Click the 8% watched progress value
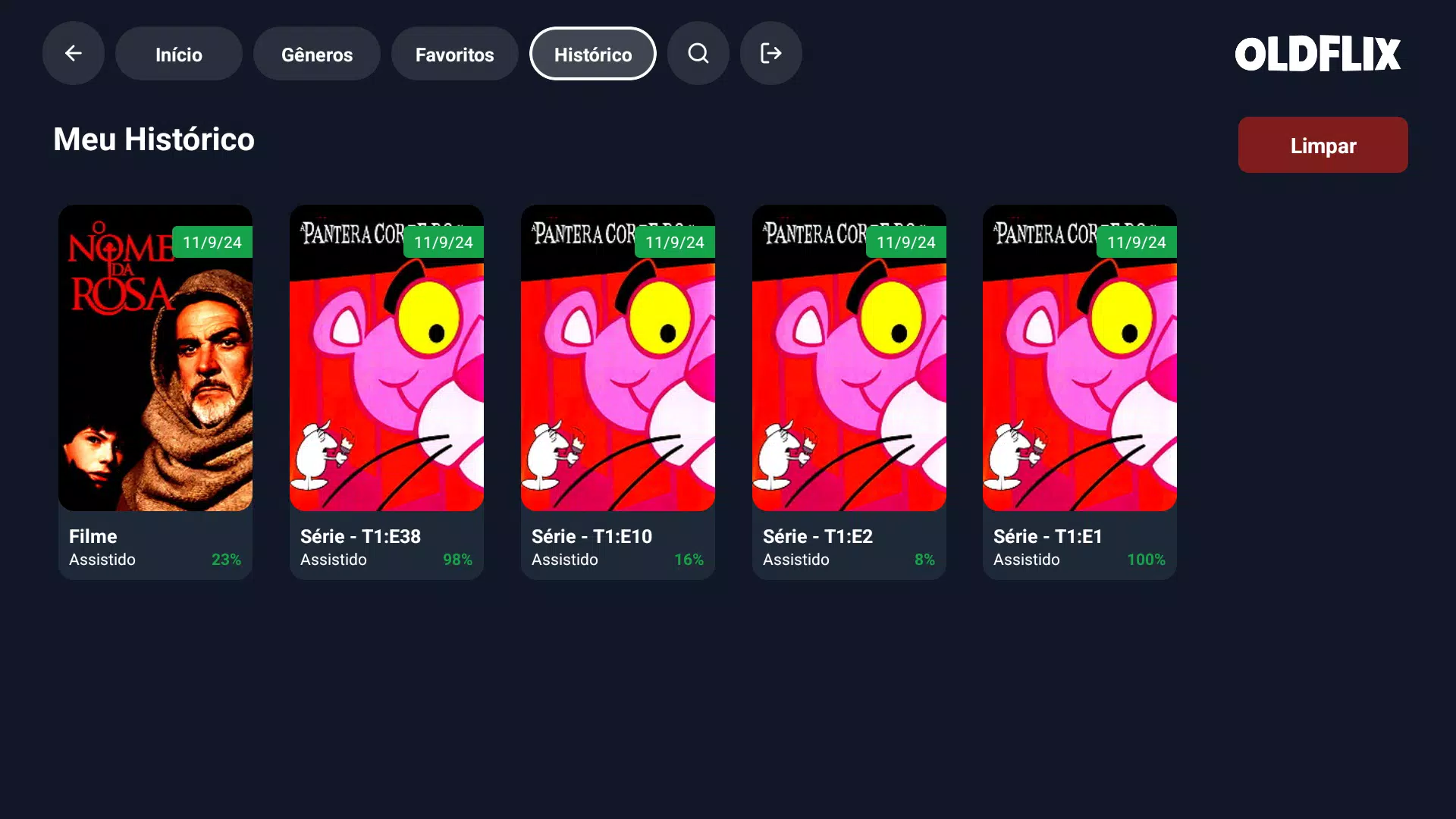The height and width of the screenshot is (819, 1456). coord(924,560)
